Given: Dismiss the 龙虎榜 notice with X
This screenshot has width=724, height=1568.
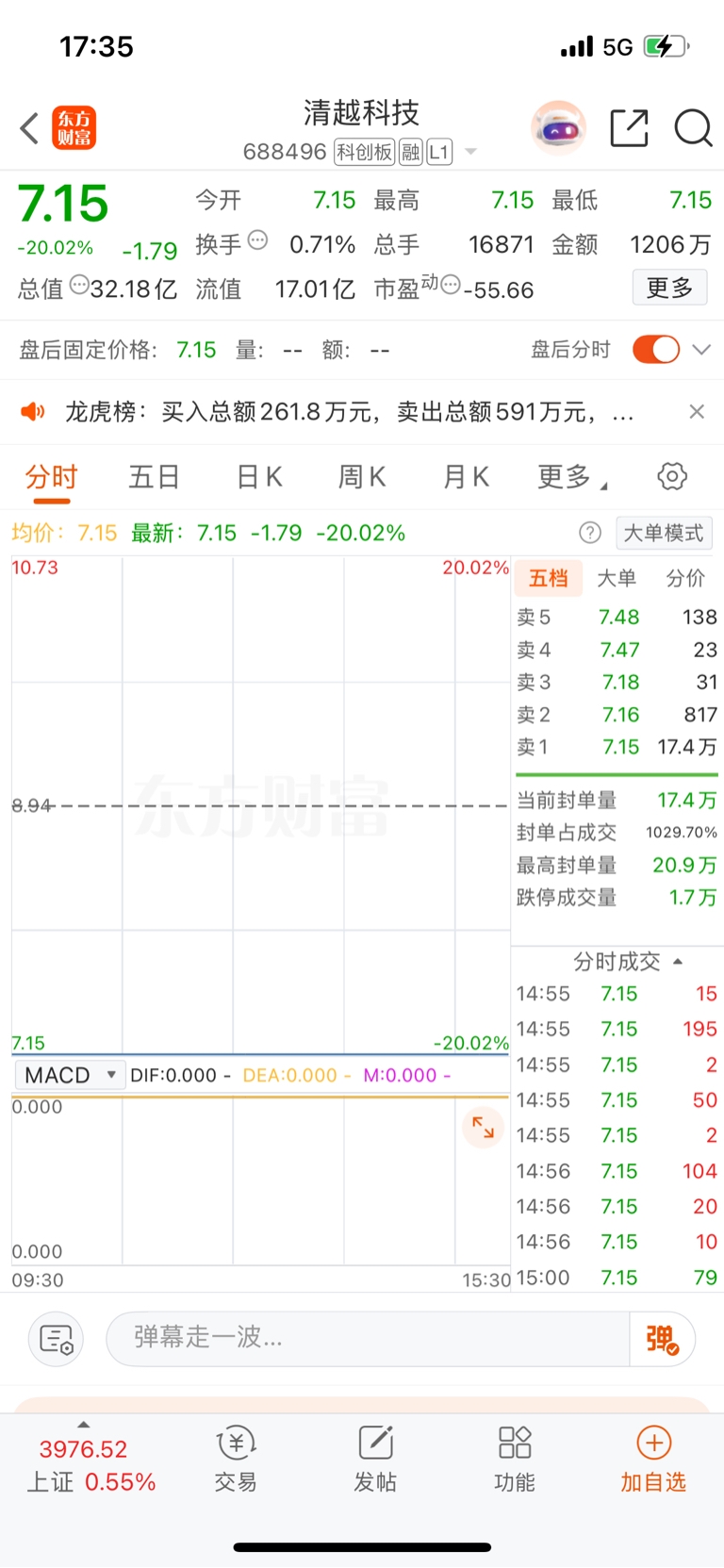Looking at the screenshot, I should coord(697,411).
